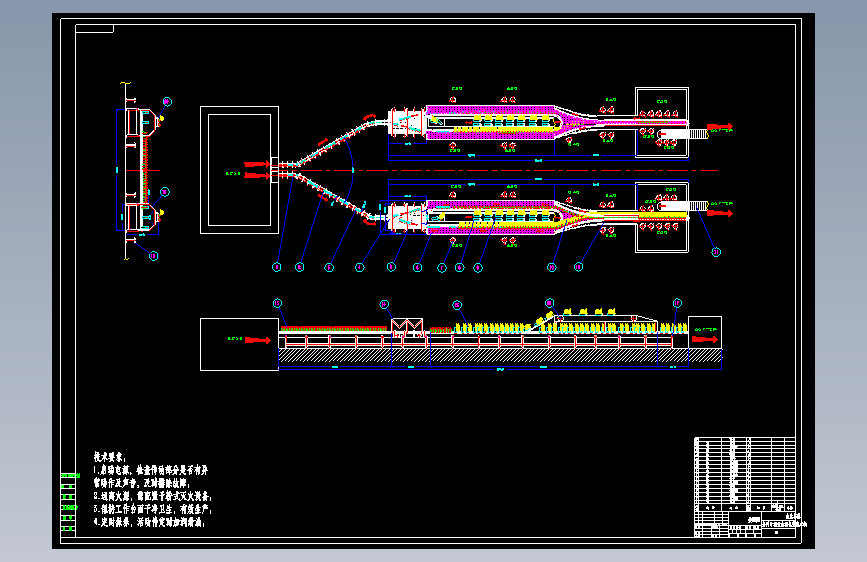Click the red outlet arrow of the upper line

[720, 127]
